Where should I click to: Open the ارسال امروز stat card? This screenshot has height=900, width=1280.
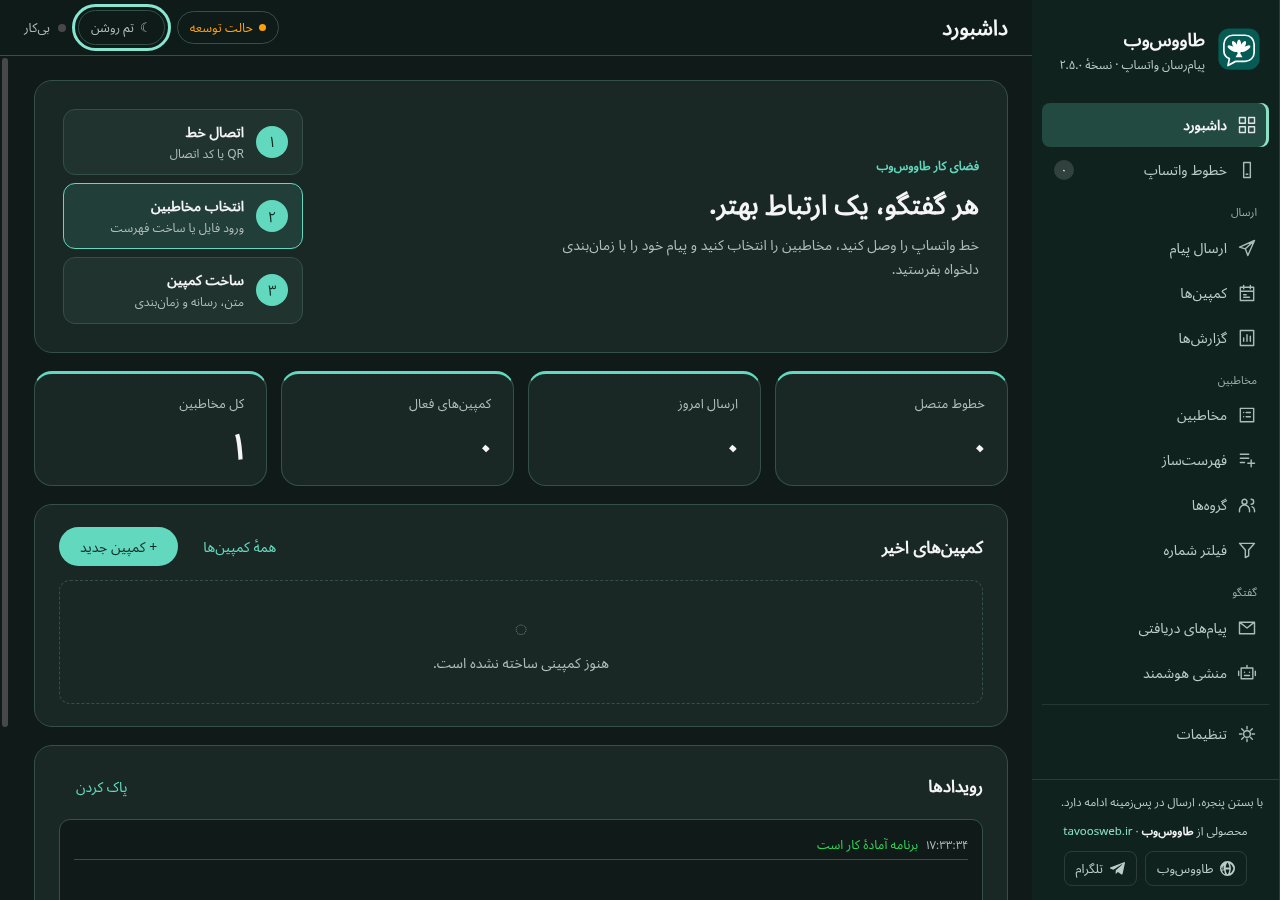644,428
